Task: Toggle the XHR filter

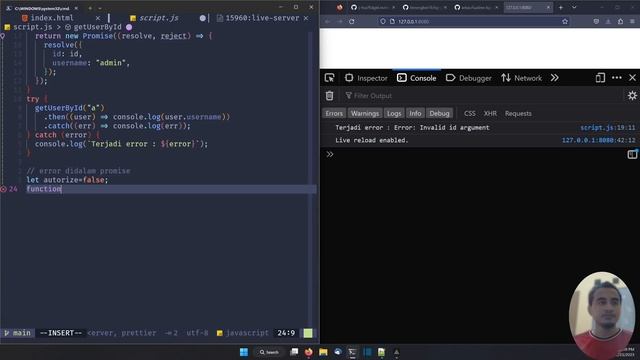Action: tap(490, 113)
